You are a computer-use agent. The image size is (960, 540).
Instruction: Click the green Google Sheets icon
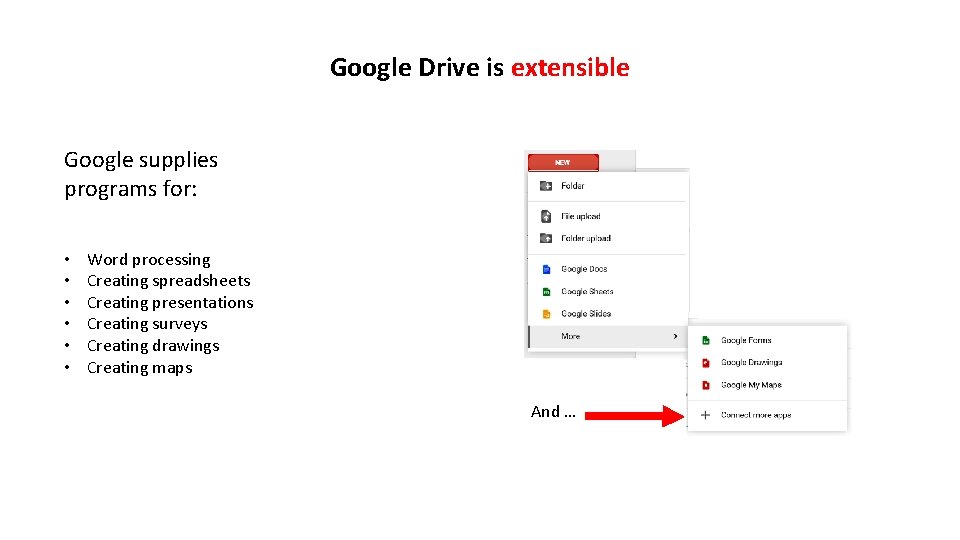tap(546, 292)
